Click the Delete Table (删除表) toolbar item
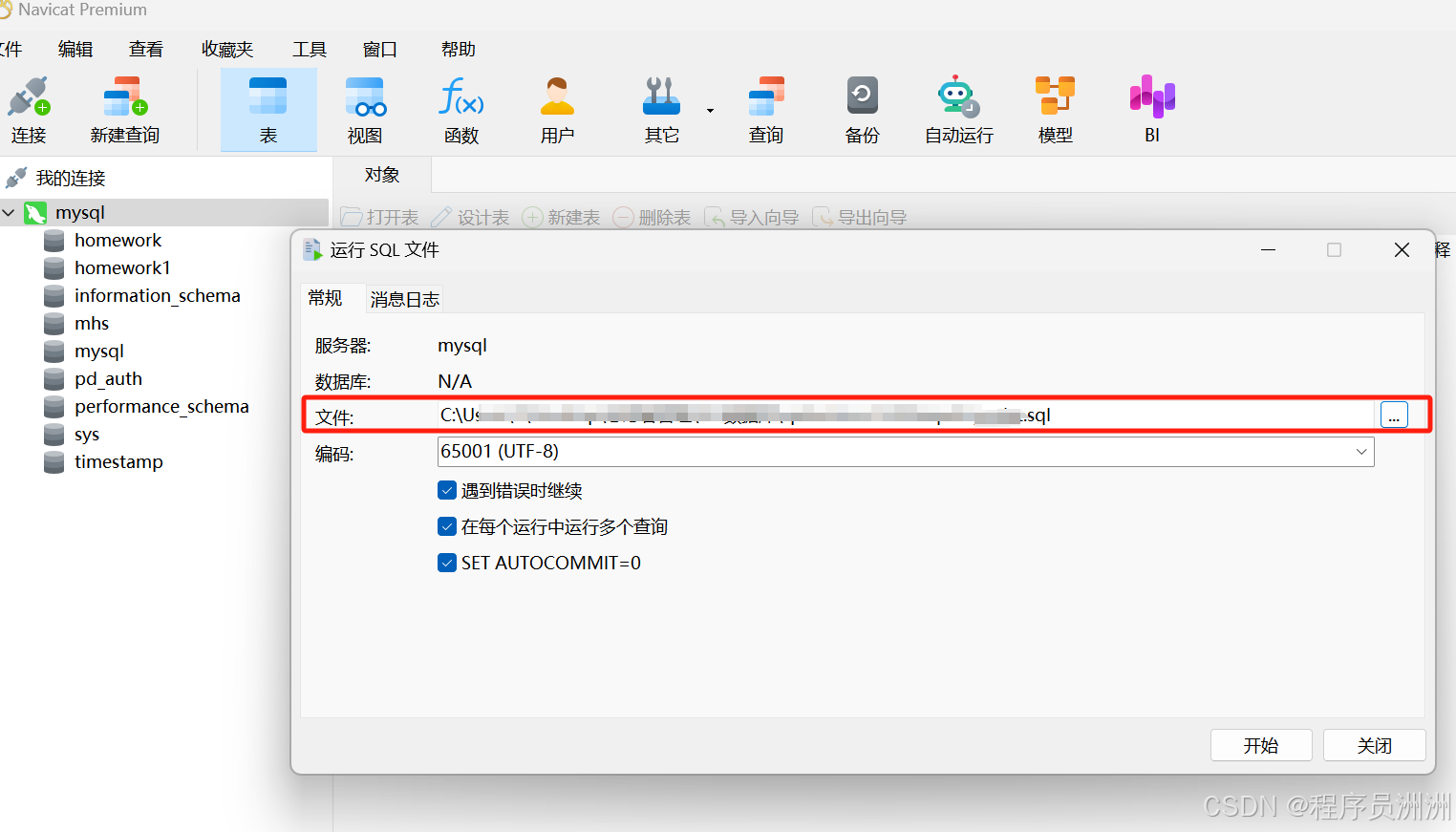 pyautogui.click(x=653, y=218)
